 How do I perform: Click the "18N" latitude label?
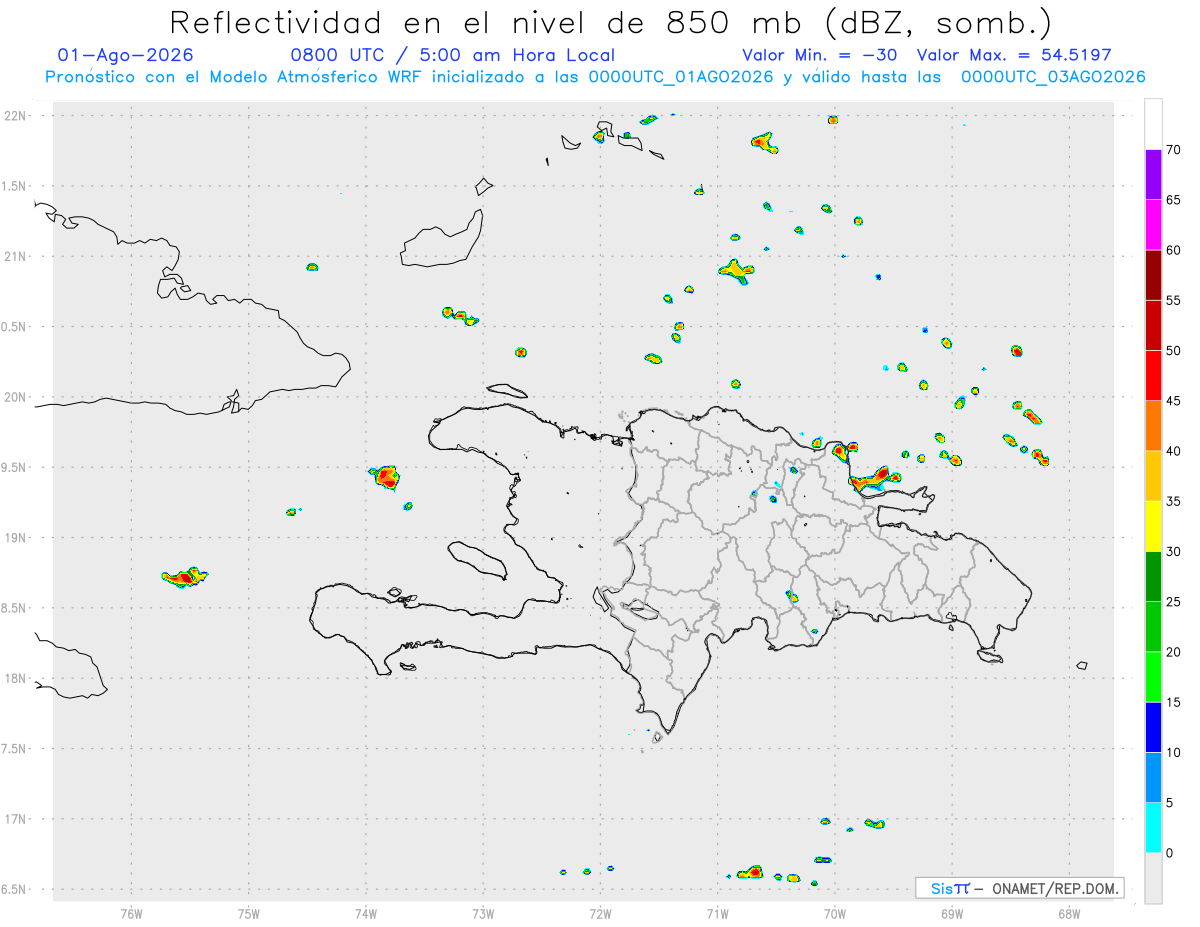[17, 678]
